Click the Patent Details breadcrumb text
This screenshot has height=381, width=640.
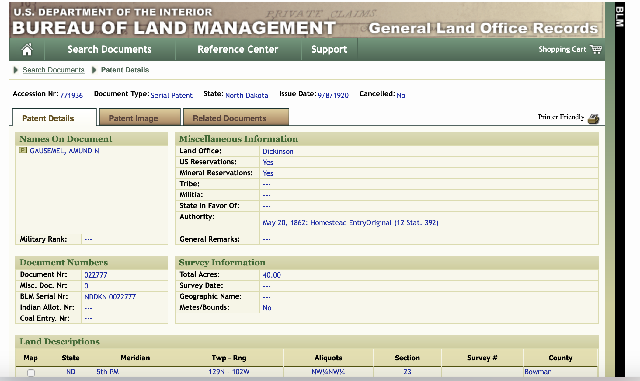pyautogui.click(x=125, y=70)
